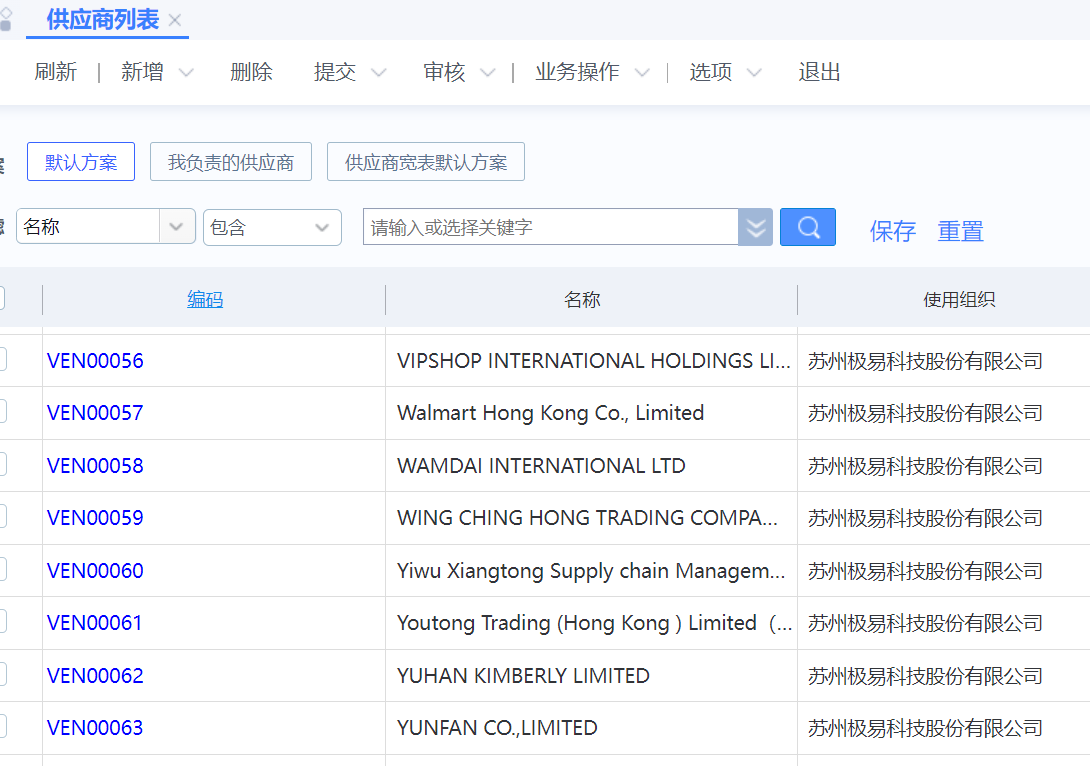1090x766 pixels.
Task: Tick the checkbox for row VEN00056
Action: tap(2, 359)
